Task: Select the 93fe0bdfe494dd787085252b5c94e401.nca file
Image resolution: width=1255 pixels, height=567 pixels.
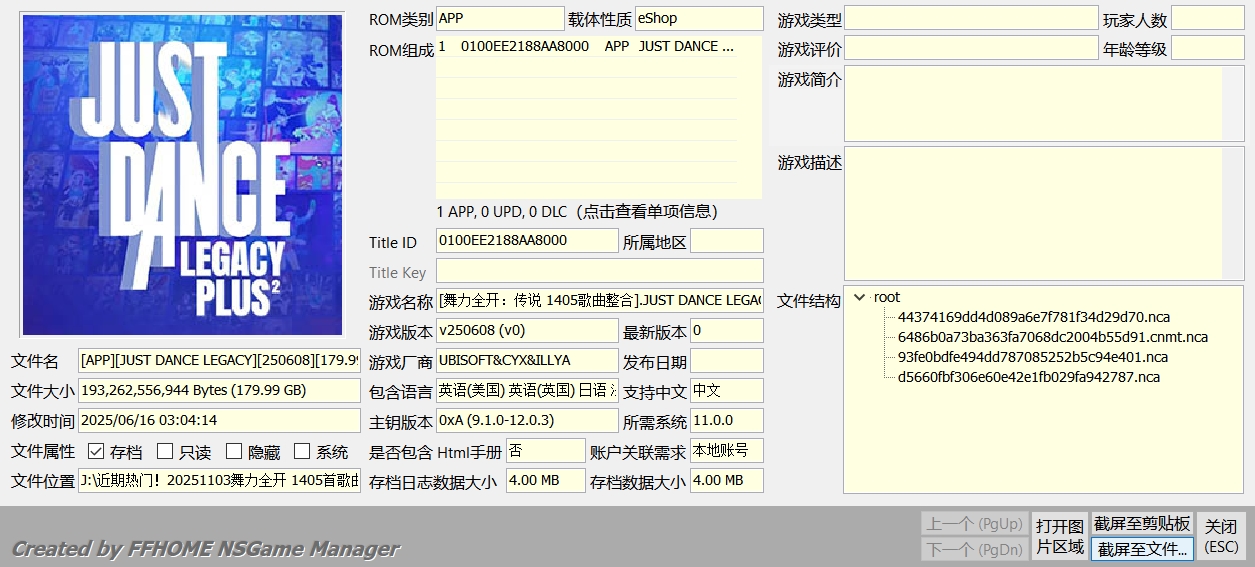Action: (1032, 357)
